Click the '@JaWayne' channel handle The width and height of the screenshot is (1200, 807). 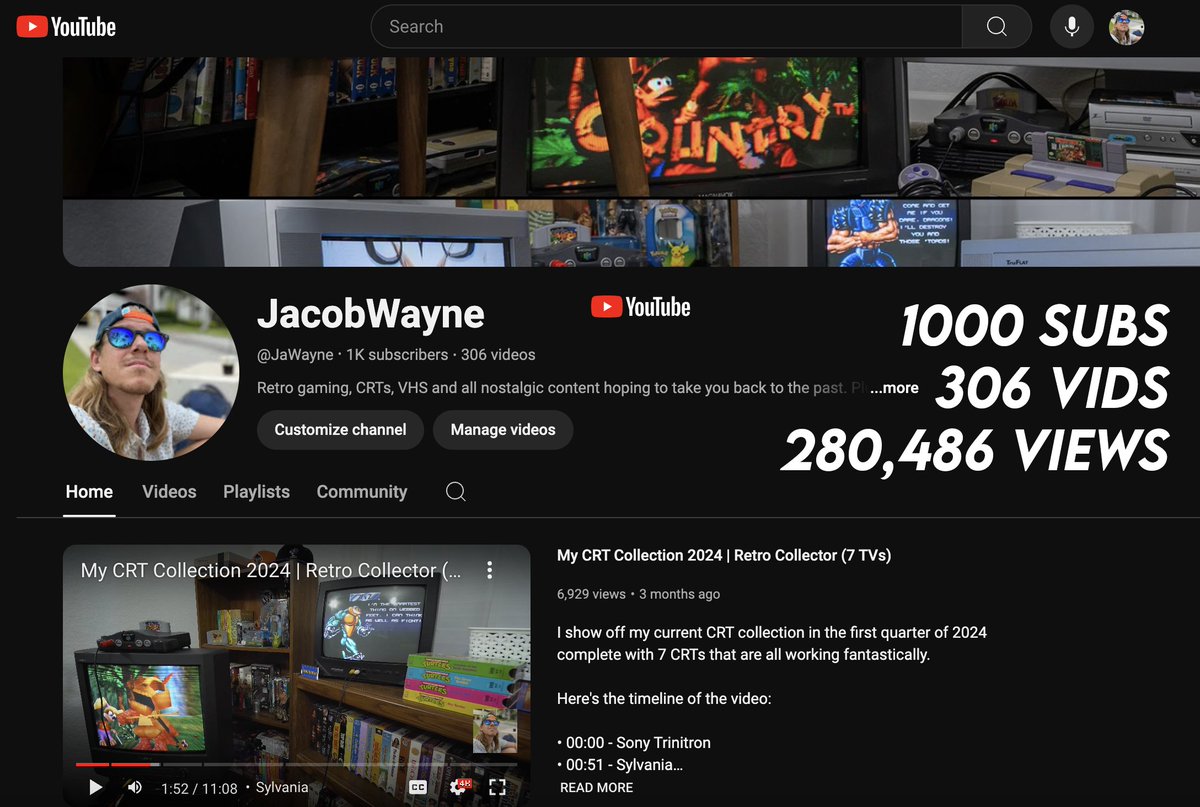[295, 355]
